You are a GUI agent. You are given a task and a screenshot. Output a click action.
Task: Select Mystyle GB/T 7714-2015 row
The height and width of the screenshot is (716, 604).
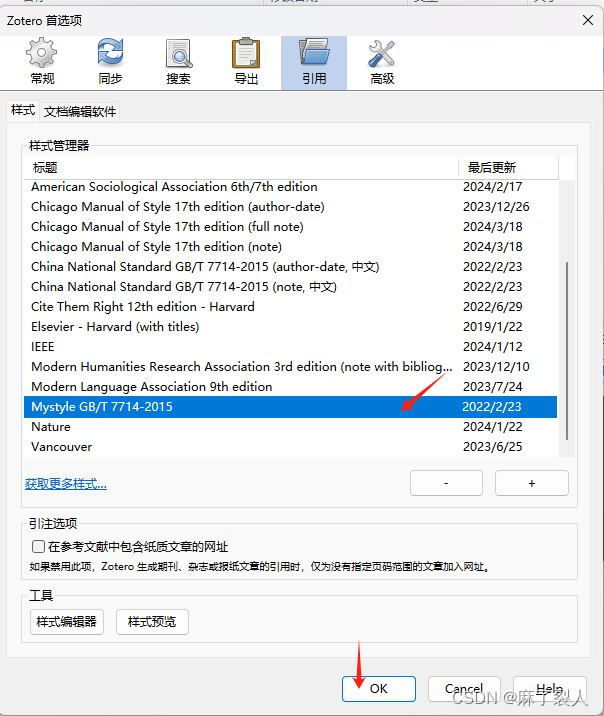[x=290, y=407]
